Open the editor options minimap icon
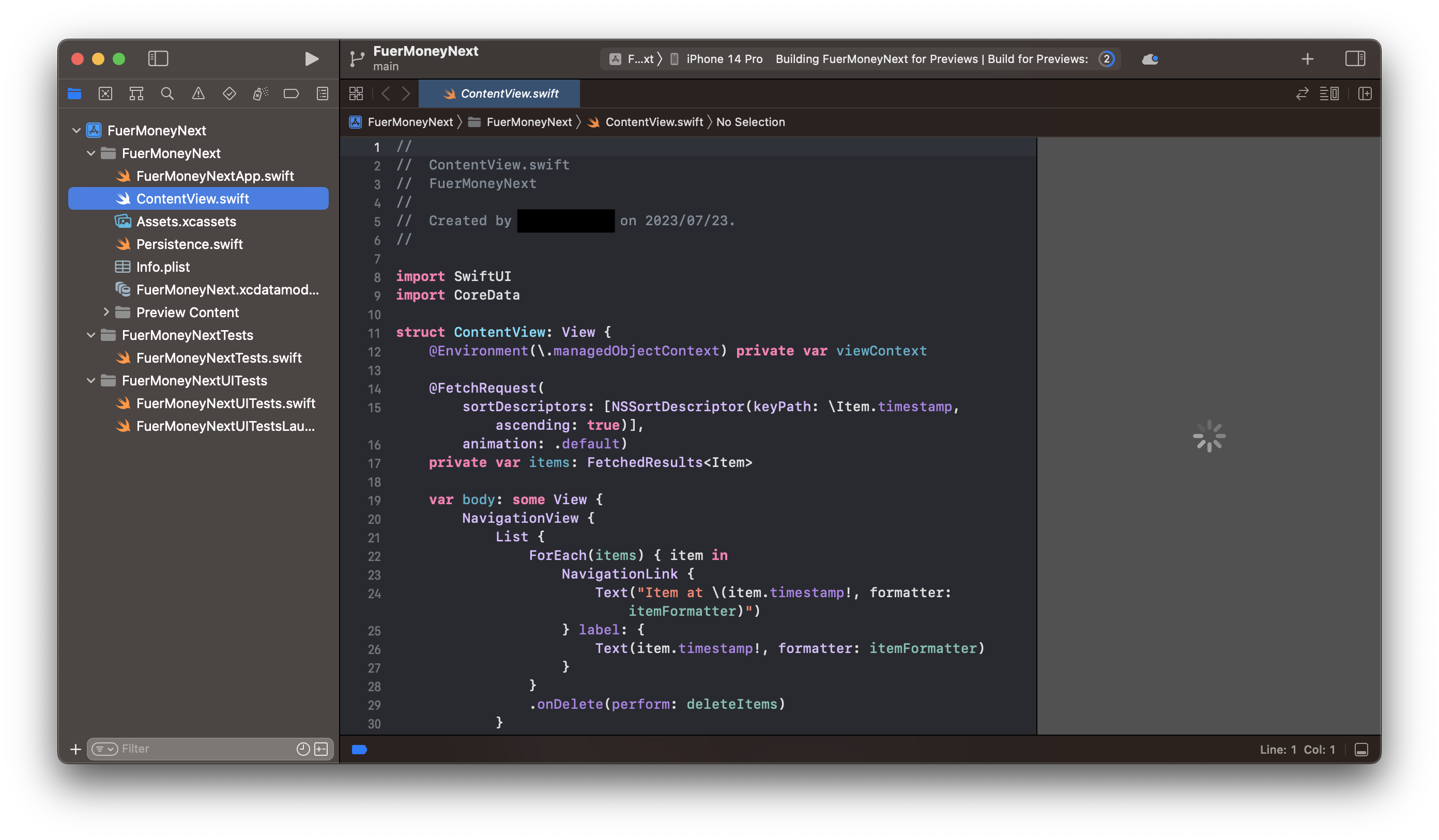This screenshot has height=840, width=1439. (1329, 93)
